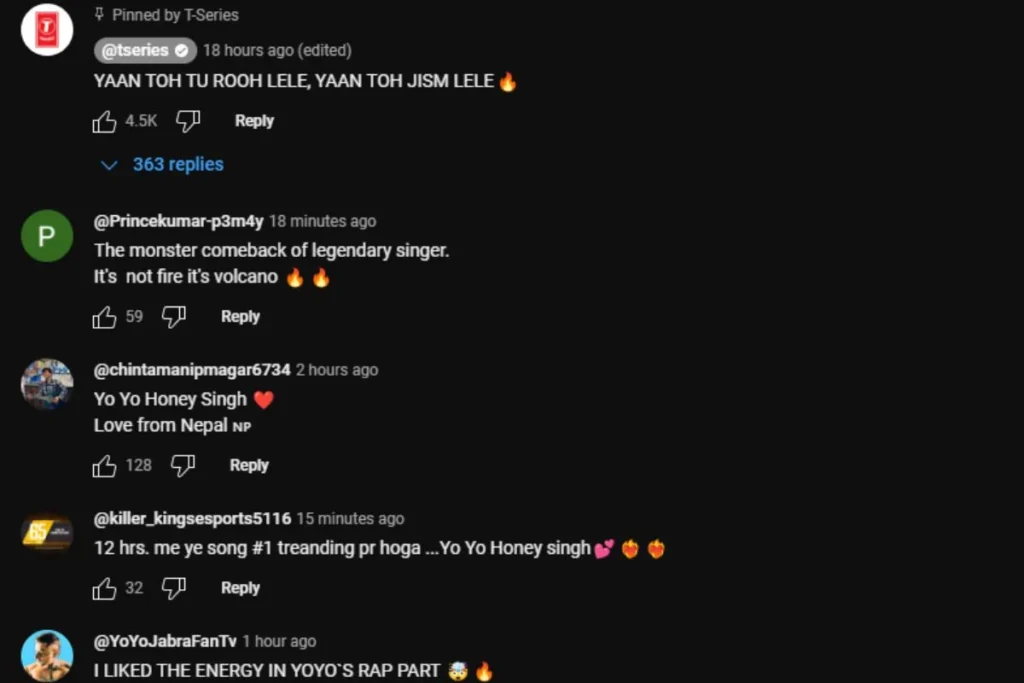Viewport: 1024px width, 683px height.
Task: Click the chevron beside 363 replies
Action: pos(109,165)
